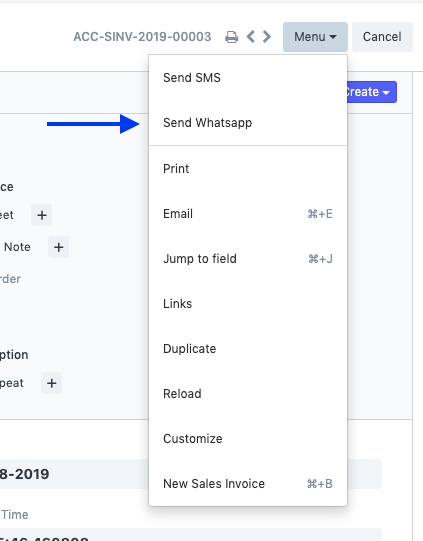Open the Menu dropdown button

[x=315, y=37]
